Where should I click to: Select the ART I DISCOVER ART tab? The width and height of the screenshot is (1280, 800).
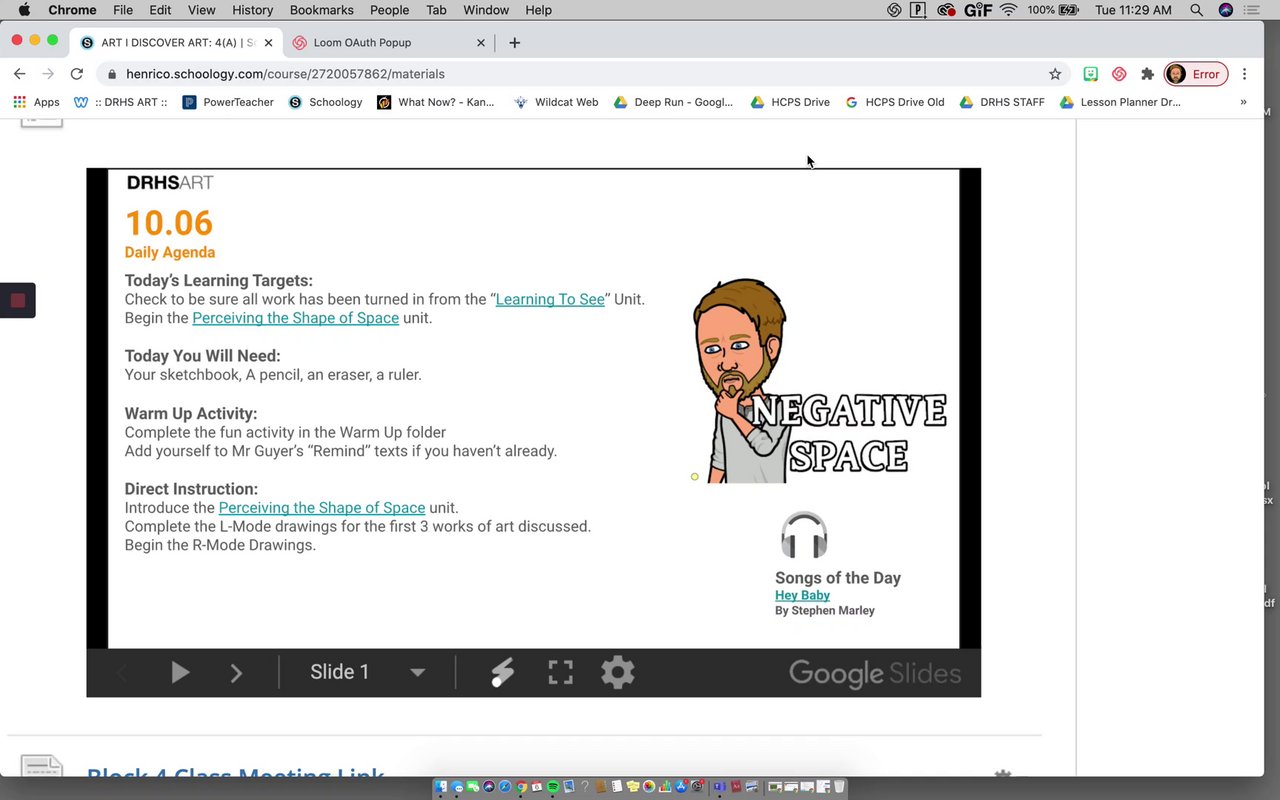pyautogui.click(x=178, y=43)
